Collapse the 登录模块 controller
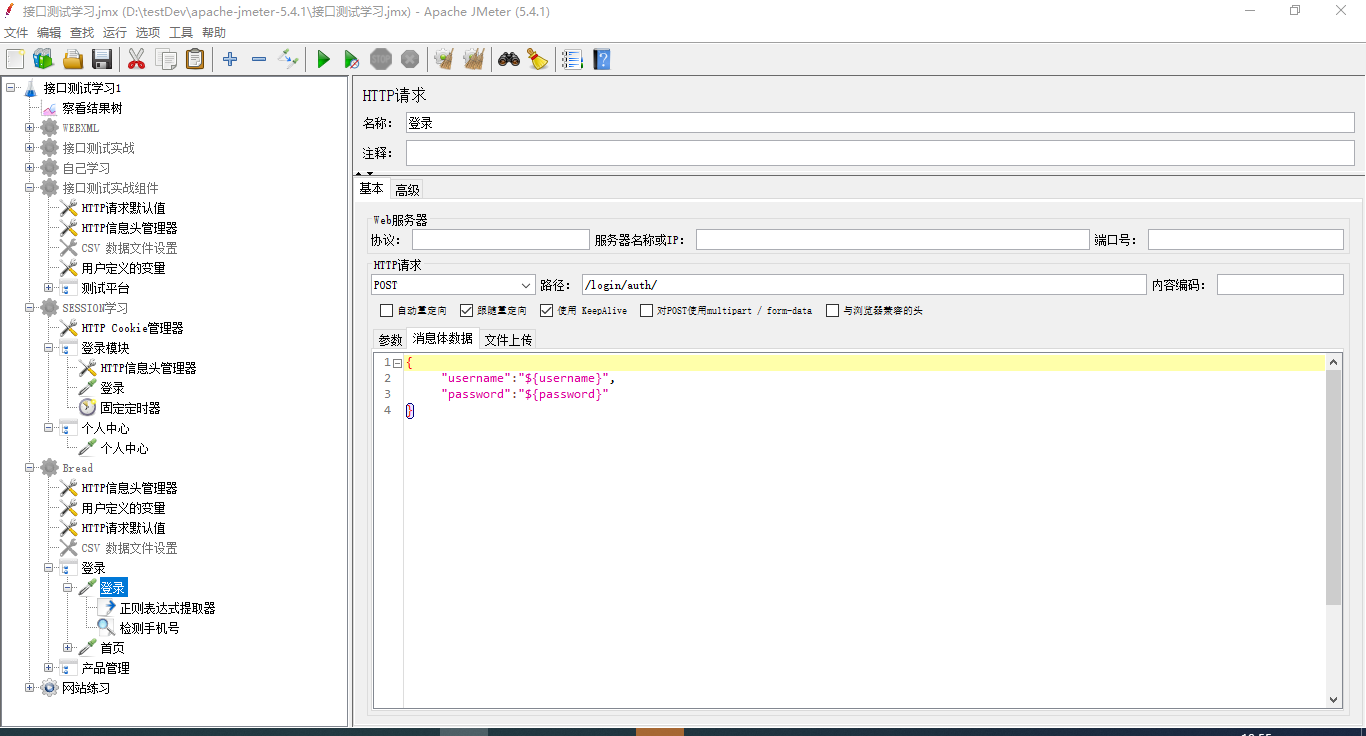1366x736 pixels. [49, 348]
